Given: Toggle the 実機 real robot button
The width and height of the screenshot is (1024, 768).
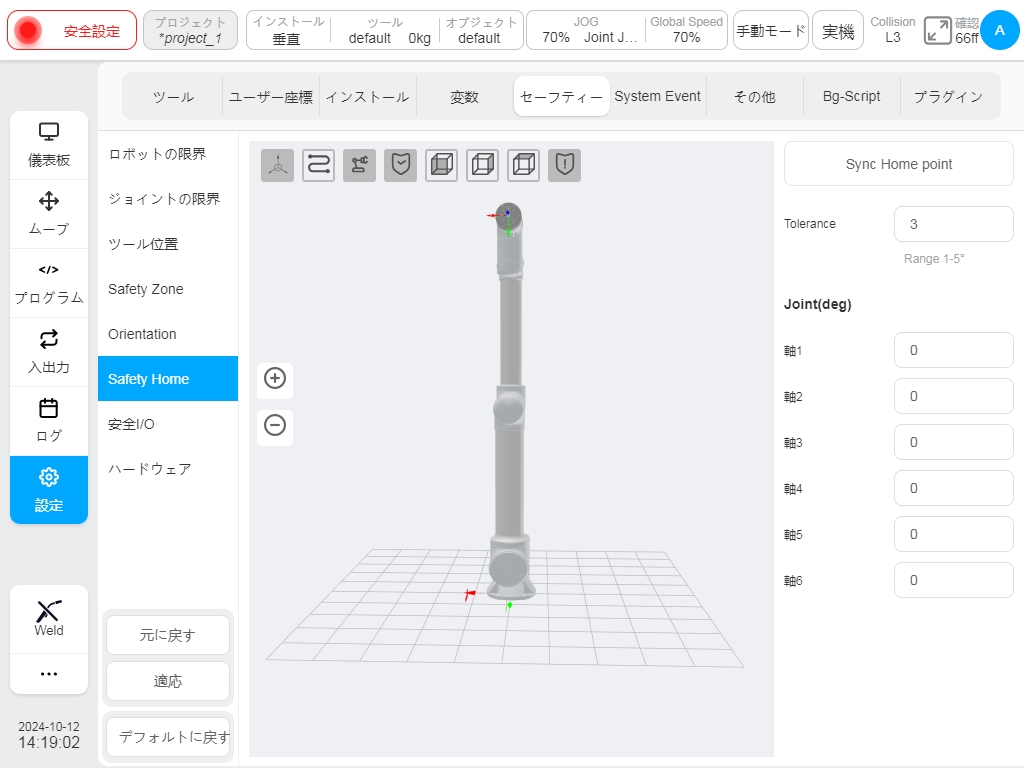Looking at the screenshot, I should pos(838,30).
